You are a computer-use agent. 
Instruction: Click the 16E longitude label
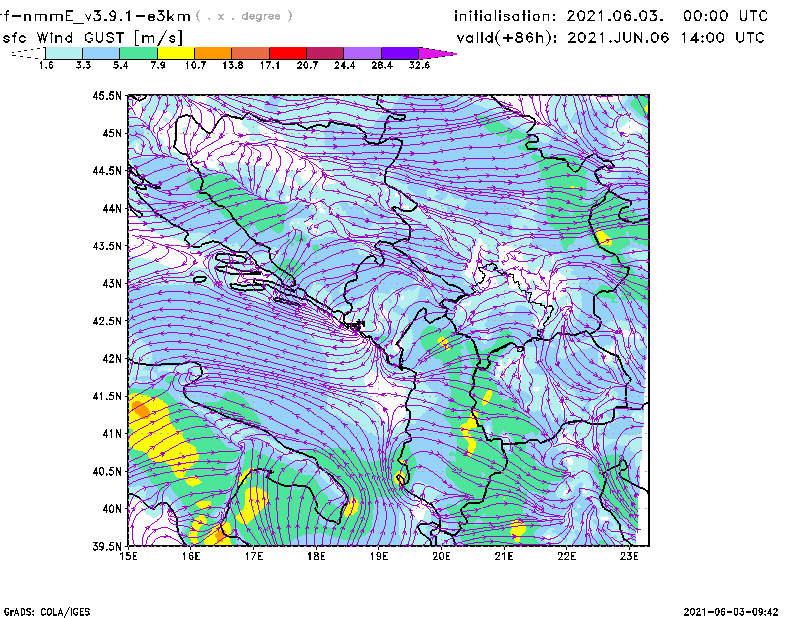(x=191, y=556)
